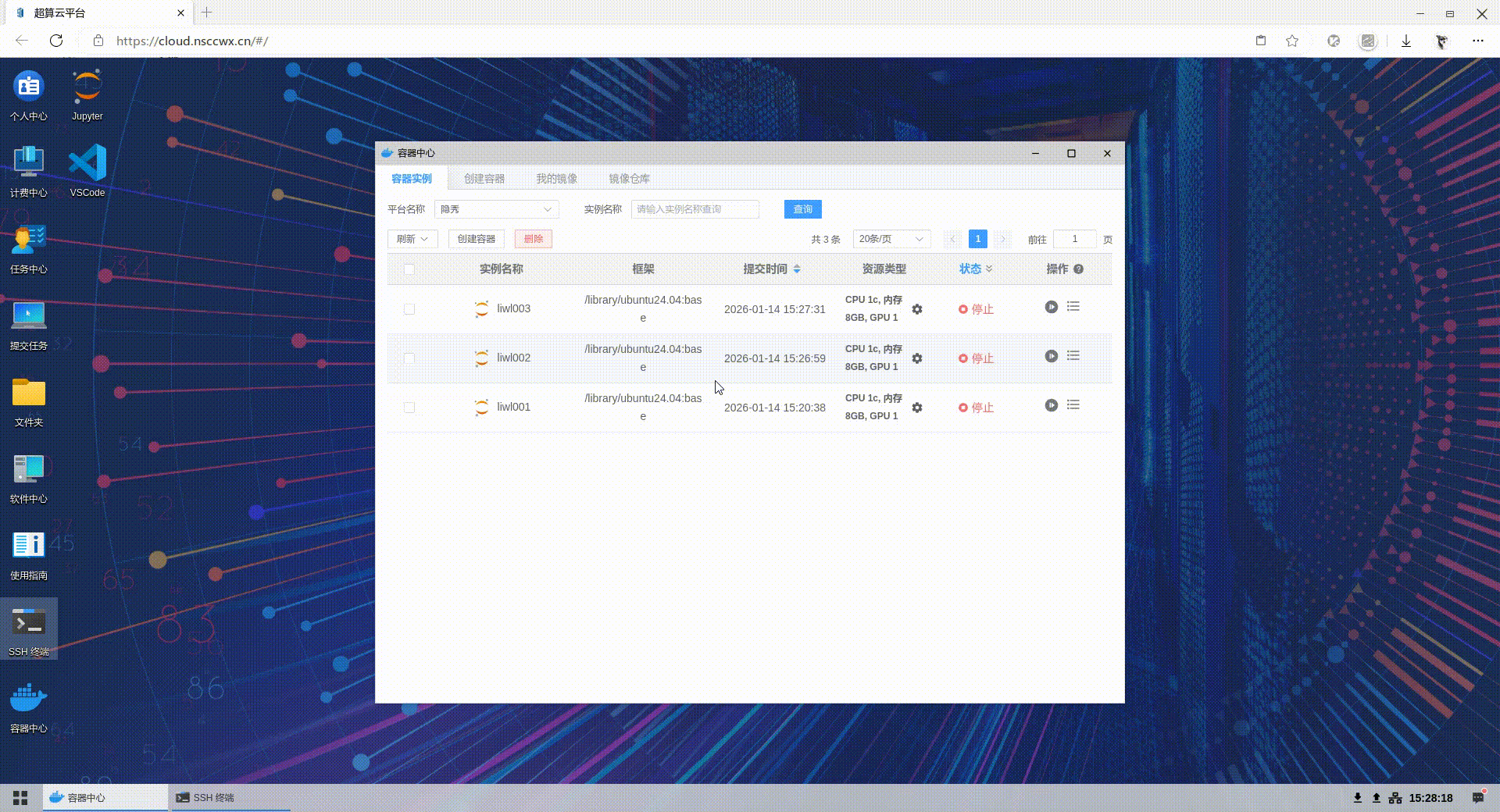The image size is (1500, 812).
Task: Switch to the 创建容器 tab
Action: 484,179
